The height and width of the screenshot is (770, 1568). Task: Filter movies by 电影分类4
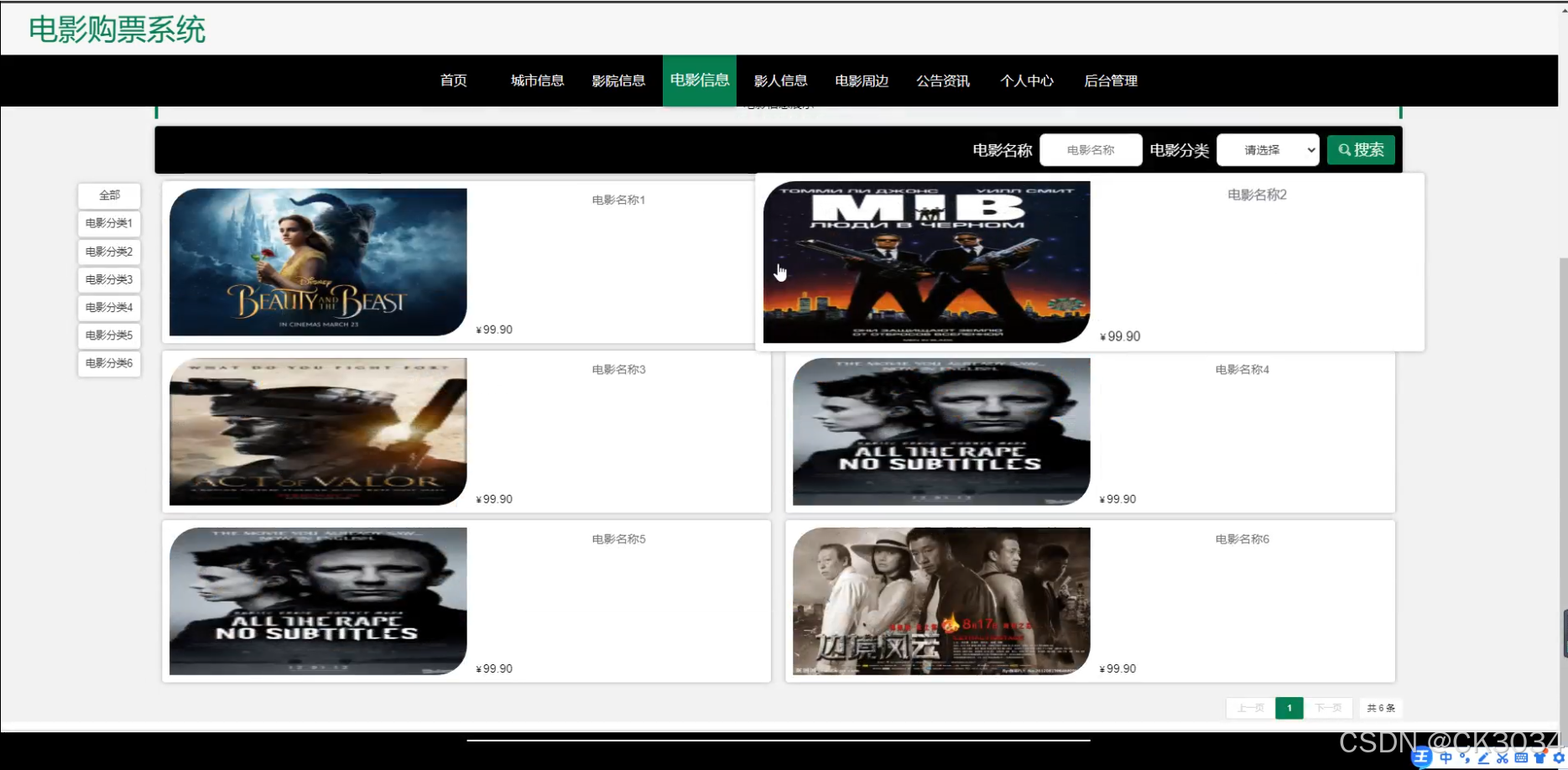109,307
